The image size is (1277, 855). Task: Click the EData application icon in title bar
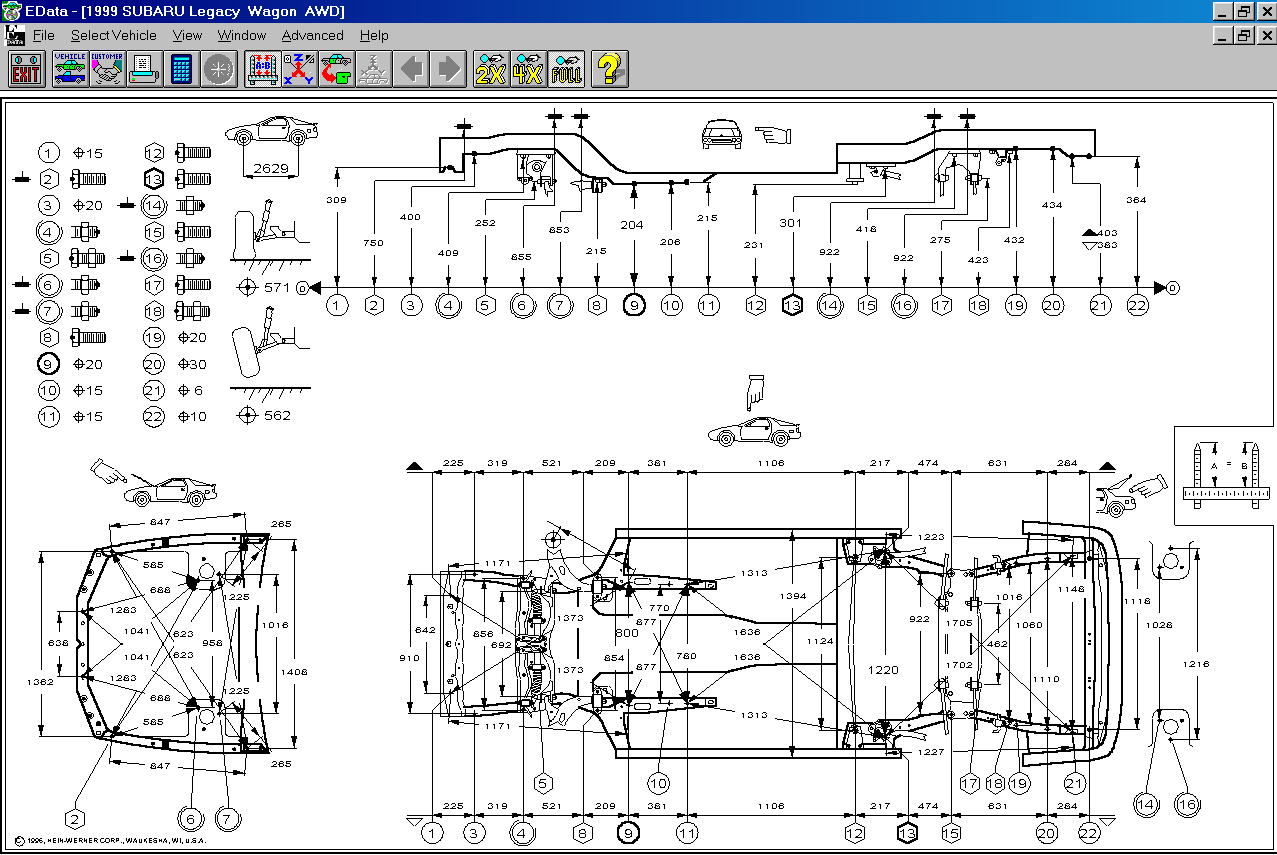pyautogui.click(x=12, y=11)
